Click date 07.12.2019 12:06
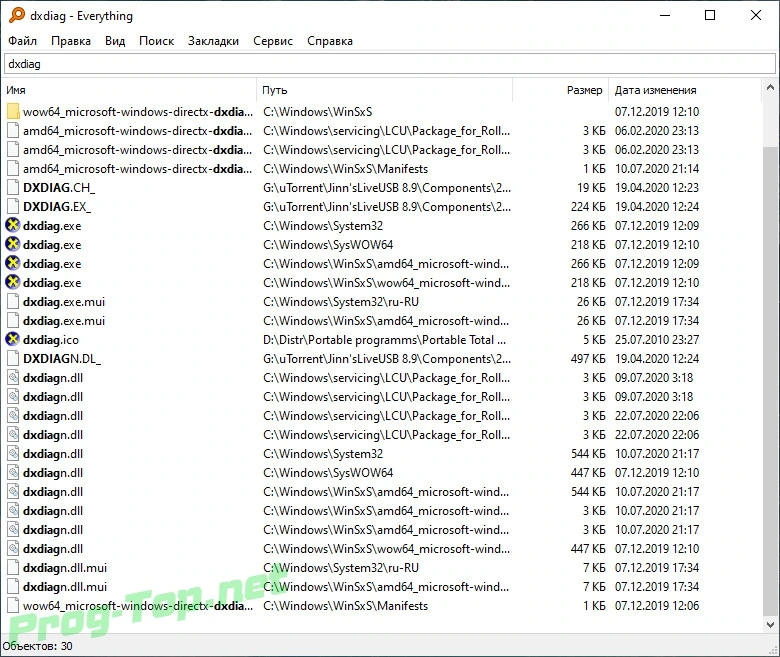This screenshot has height=657, width=780. click(657, 606)
